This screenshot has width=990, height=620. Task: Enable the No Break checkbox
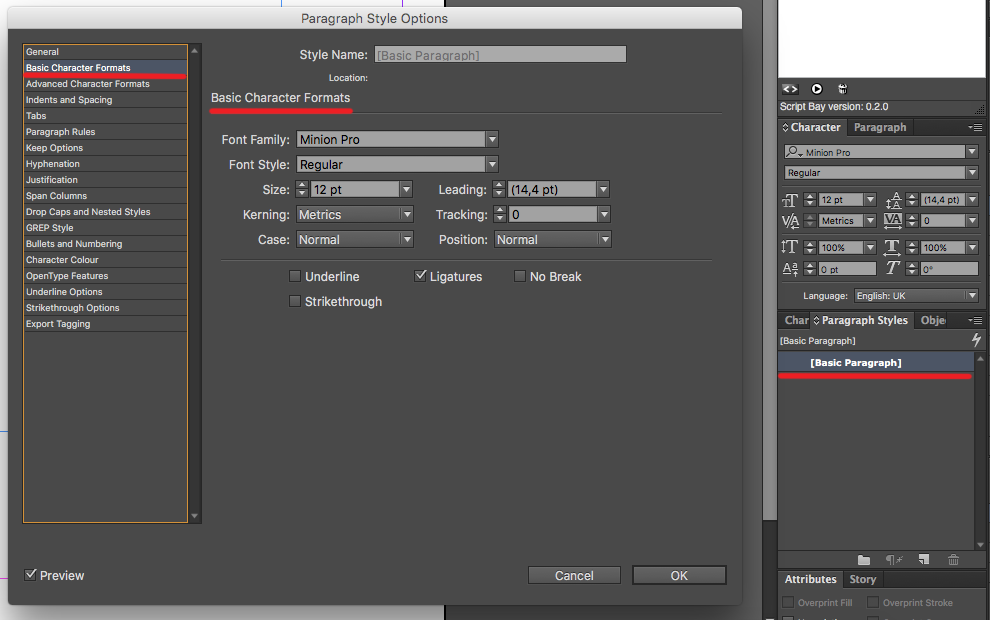pos(520,277)
